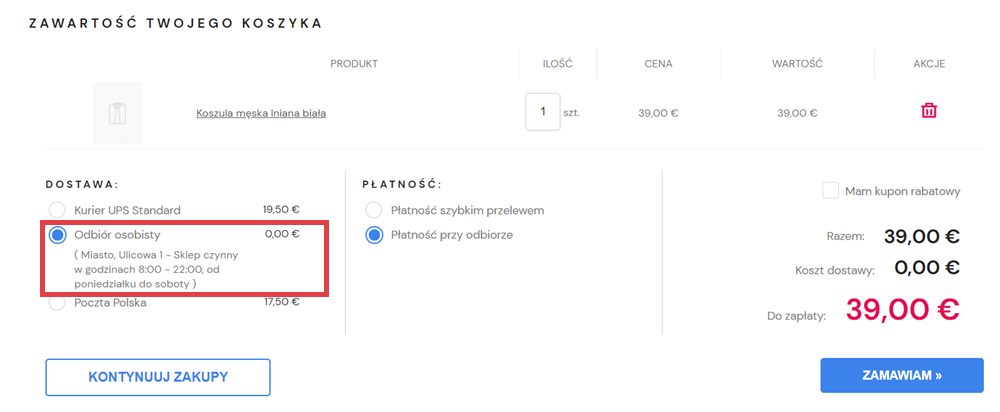The width and height of the screenshot is (1000, 412).
Task: Choose Płatność przy odbiorze payment
Action: click(x=374, y=236)
